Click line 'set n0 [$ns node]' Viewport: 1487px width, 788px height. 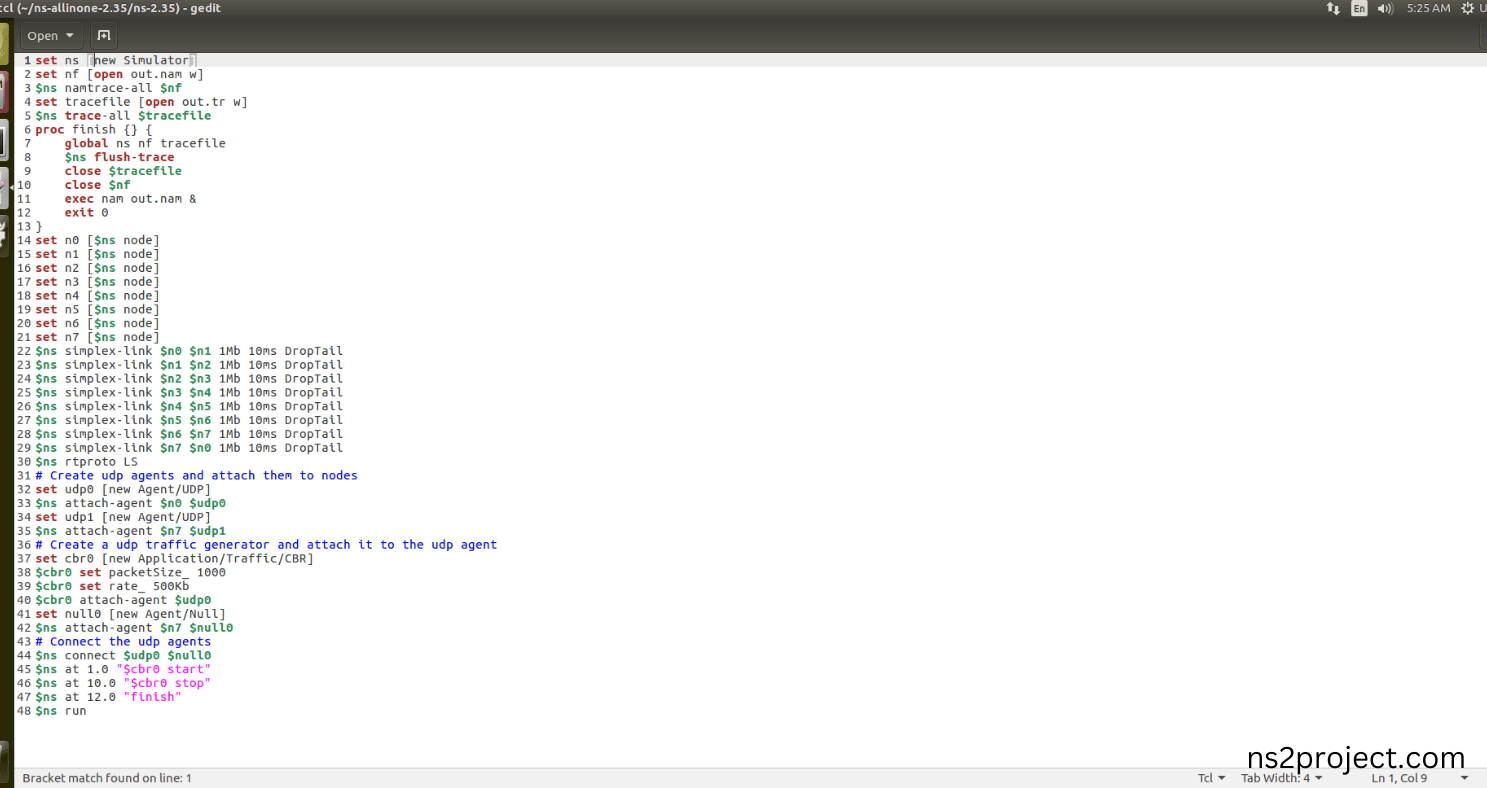97,240
